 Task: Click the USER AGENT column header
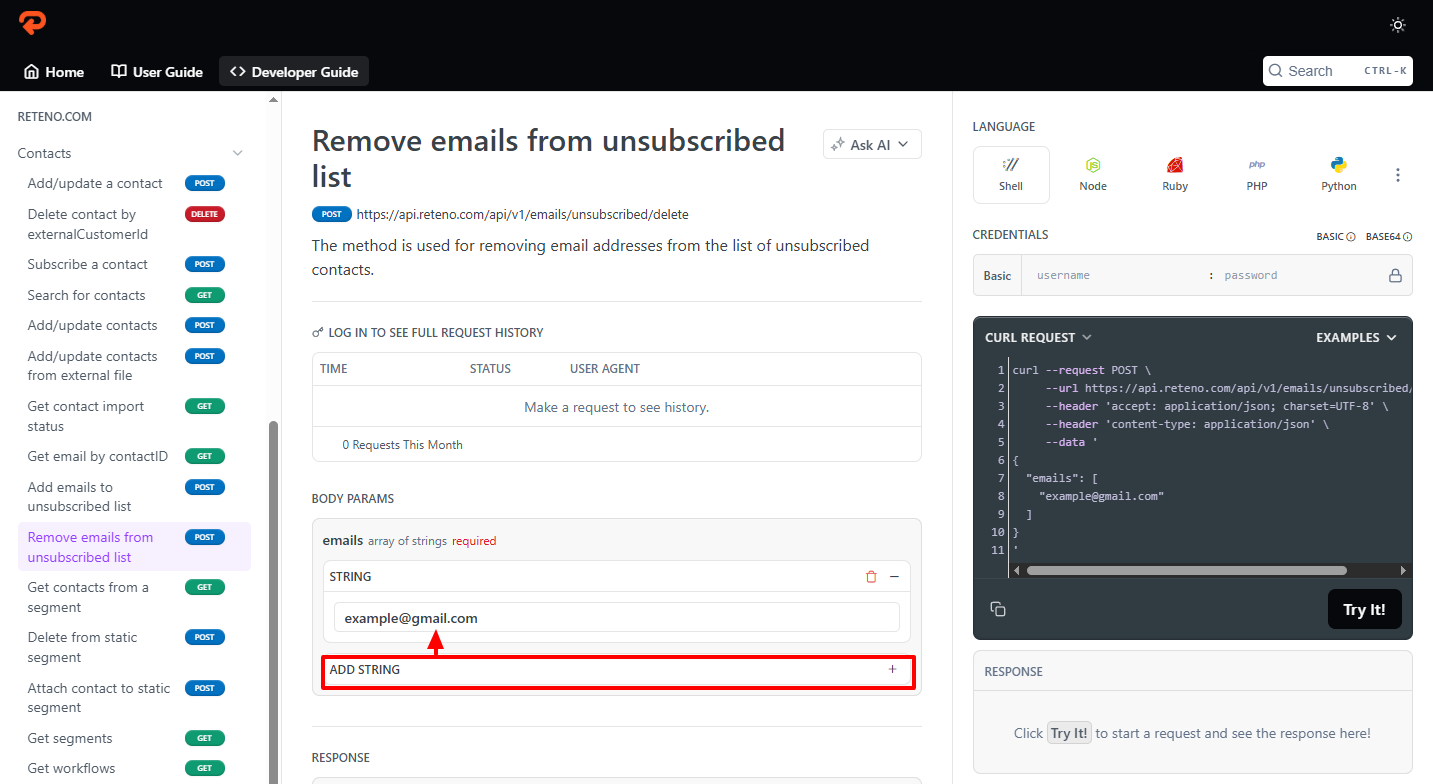point(605,369)
